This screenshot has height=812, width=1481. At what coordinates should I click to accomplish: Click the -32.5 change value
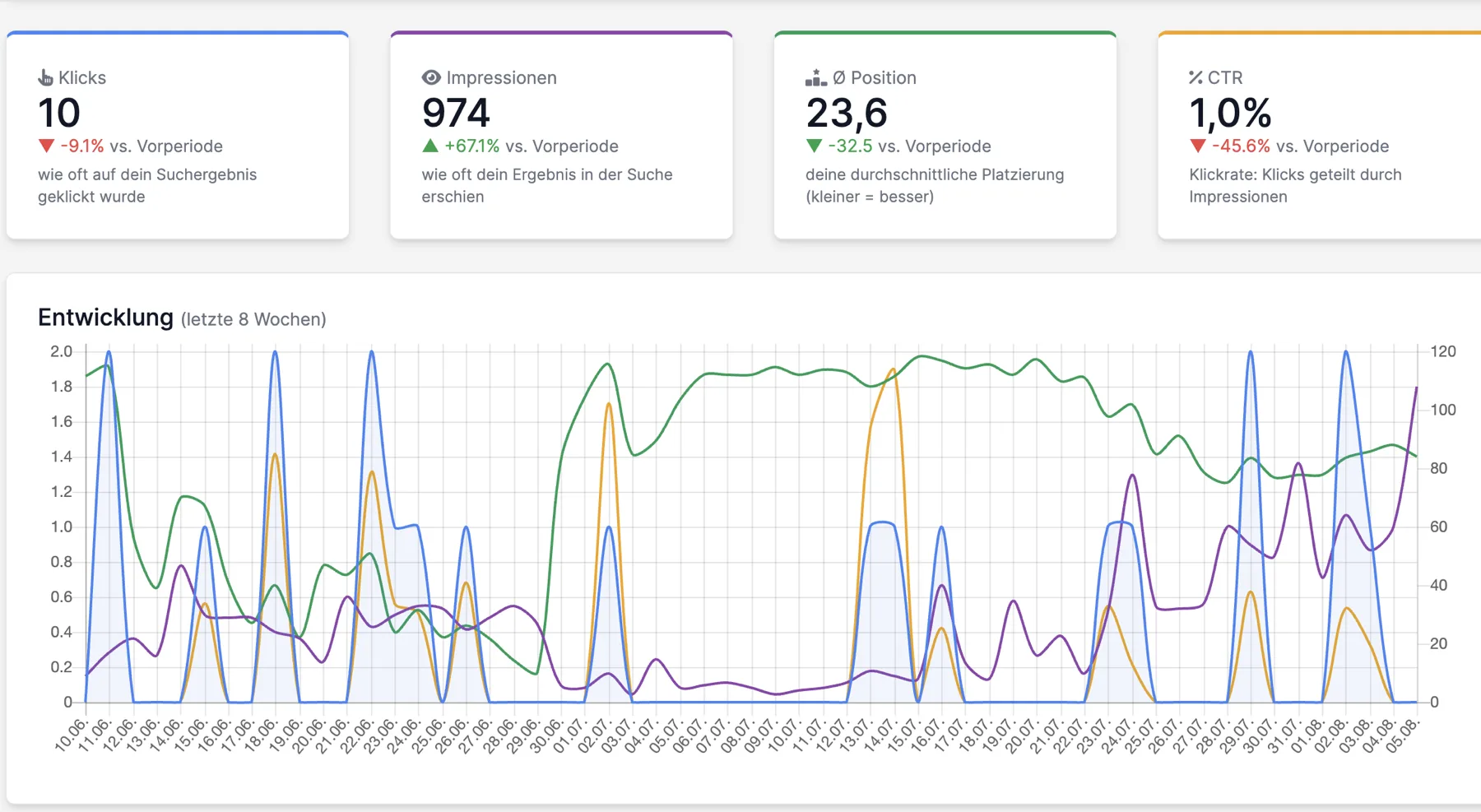[850, 146]
